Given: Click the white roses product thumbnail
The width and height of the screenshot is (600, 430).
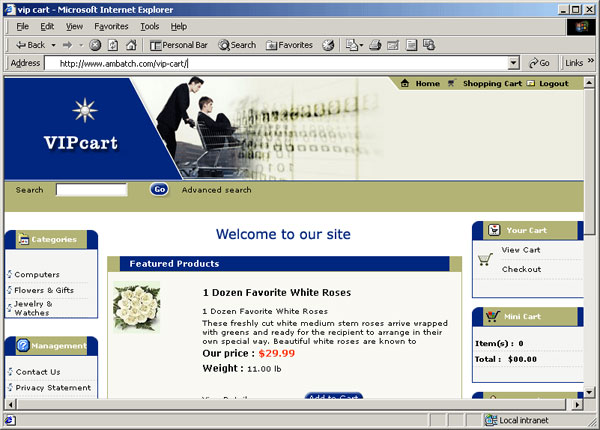Looking at the screenshot, I should tap(137, 309).
